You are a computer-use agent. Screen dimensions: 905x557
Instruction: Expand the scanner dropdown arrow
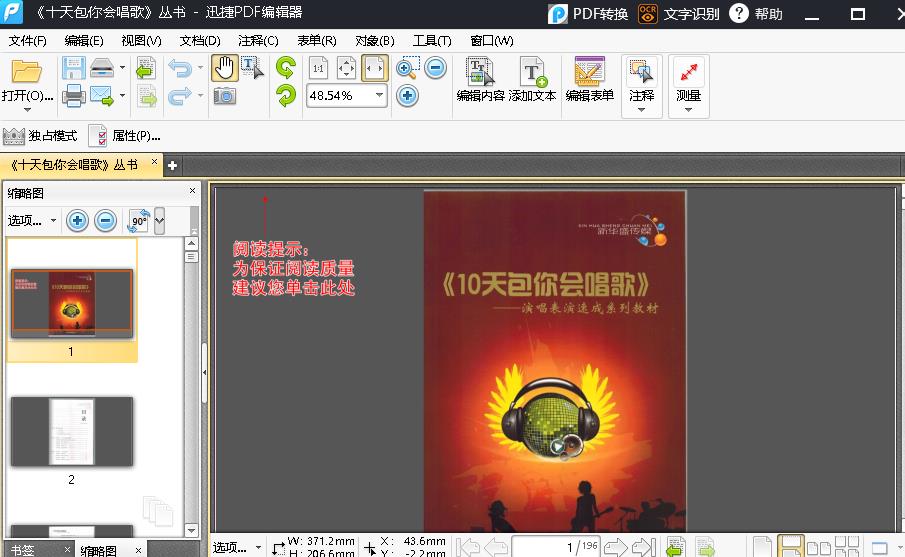[122, 68]
